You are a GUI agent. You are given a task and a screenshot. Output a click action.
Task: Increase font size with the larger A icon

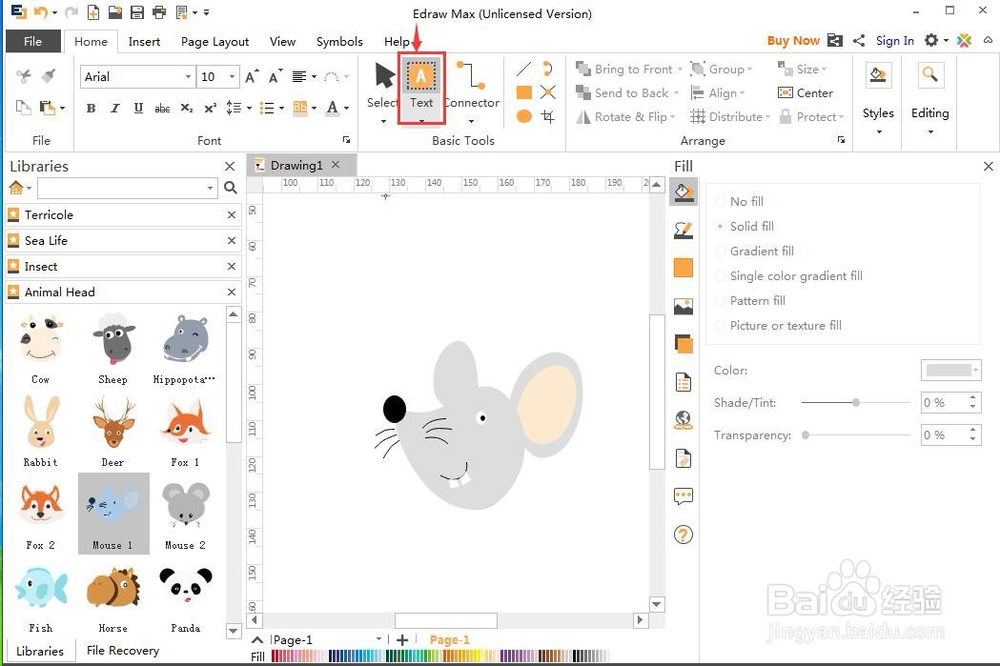click(x=252, y=77)
